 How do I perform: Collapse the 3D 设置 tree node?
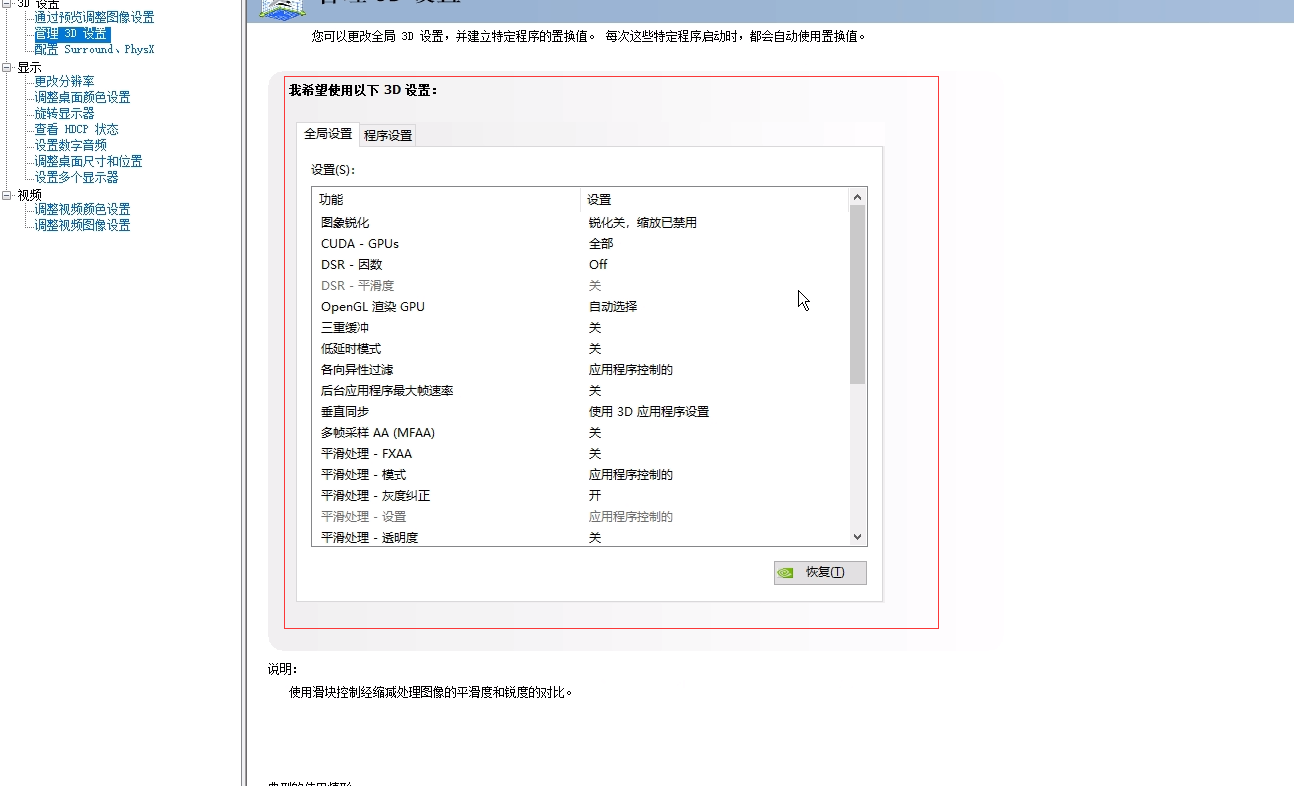coord(8,4)
